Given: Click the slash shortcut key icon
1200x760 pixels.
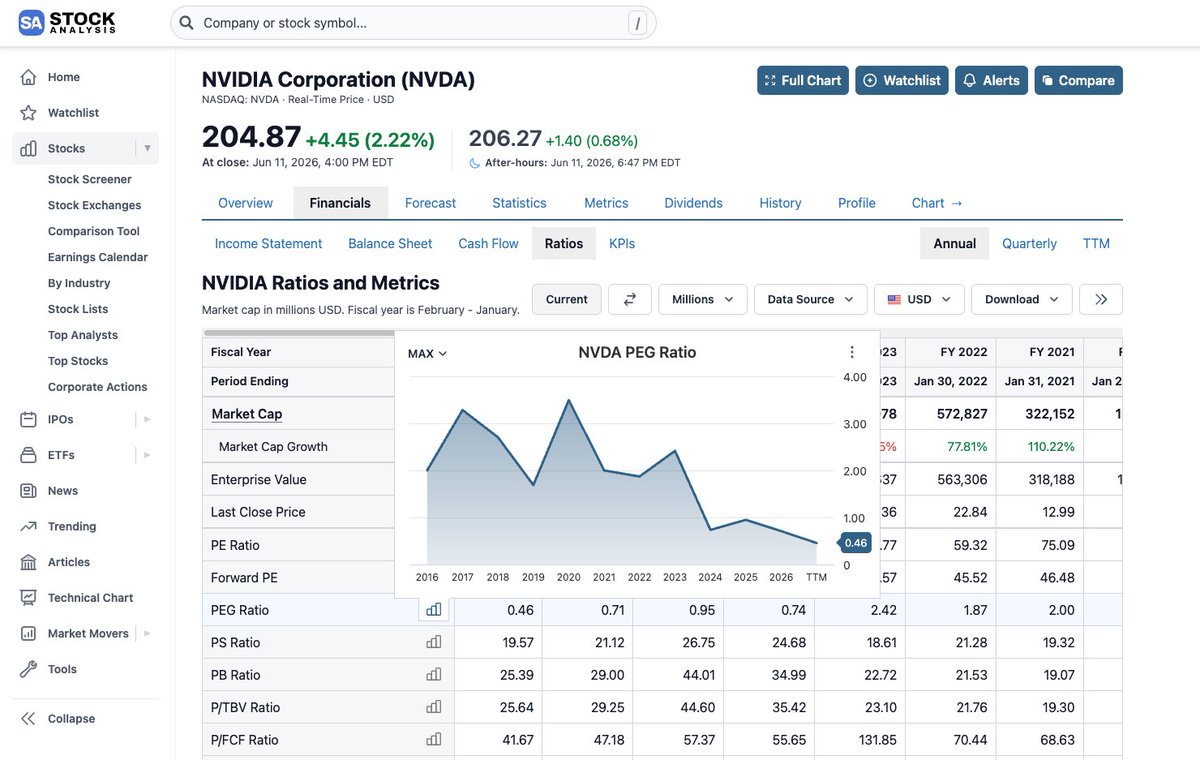Looking at the screenshot, I should [638, 23].
